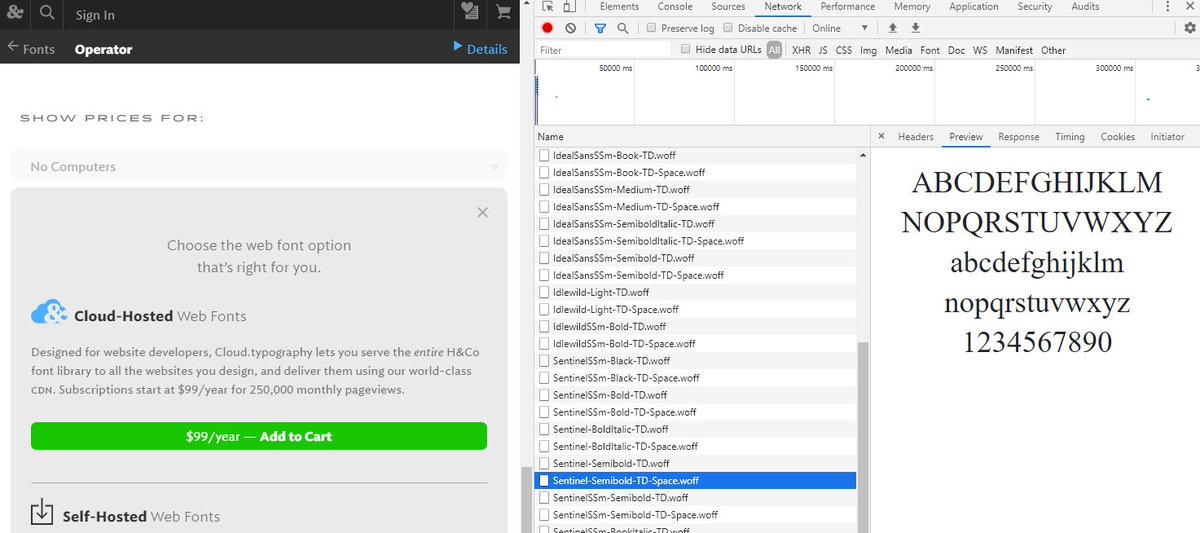Filter requests by Font type
This screenshot has width=1200, height=533.
[x=930, y=50]
